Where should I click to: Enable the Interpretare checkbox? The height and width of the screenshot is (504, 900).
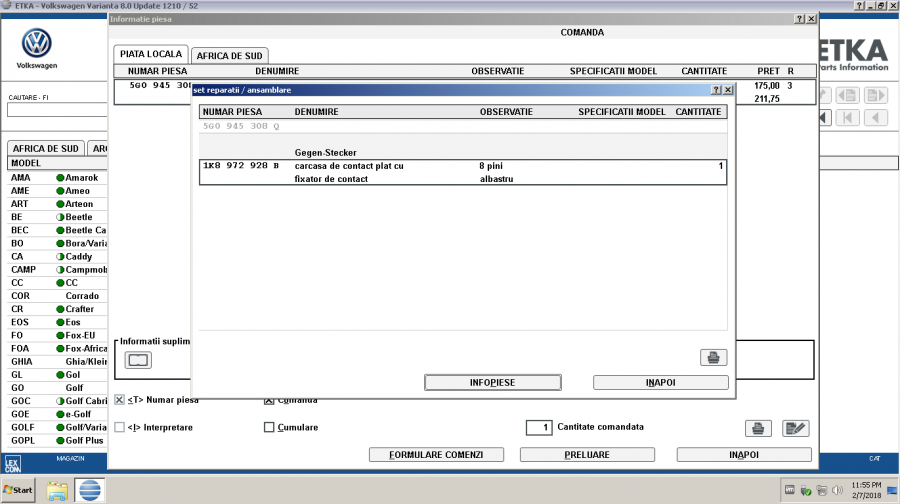tap(120, 427)
